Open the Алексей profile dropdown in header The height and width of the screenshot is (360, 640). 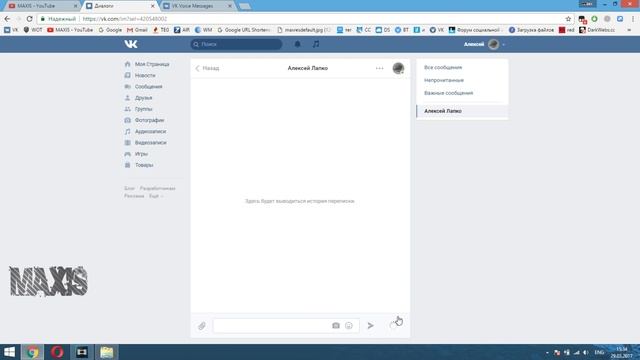484,44
